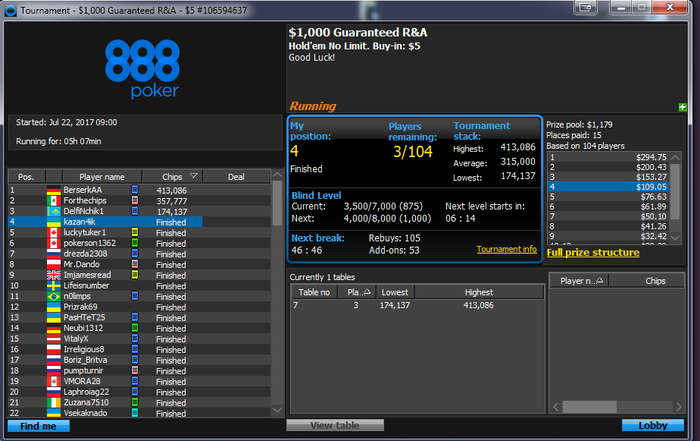Click luckytuker1's yellow status icon
This screenshot has width=700, height=441.
(135, 233)
